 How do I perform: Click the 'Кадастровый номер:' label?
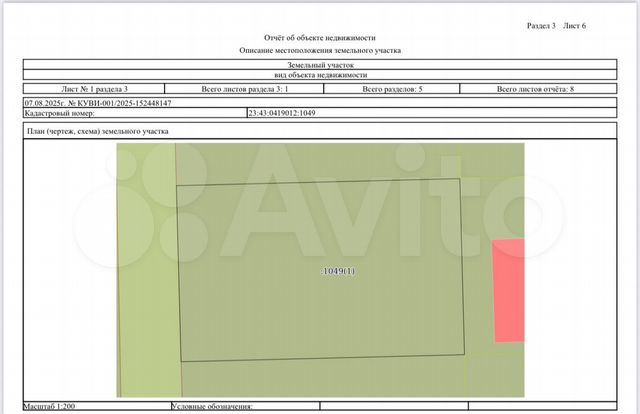click(54, 114)
